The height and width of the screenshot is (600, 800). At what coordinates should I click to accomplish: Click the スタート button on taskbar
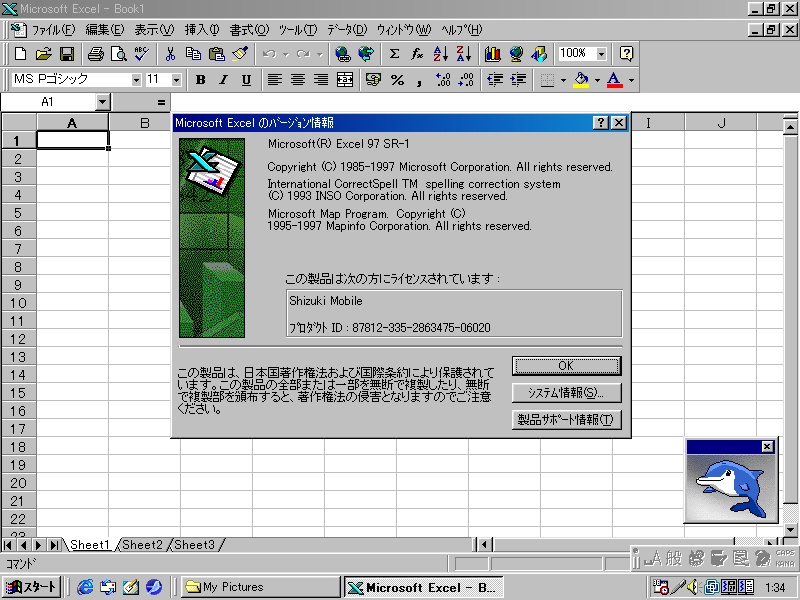(x=32, y=587)
